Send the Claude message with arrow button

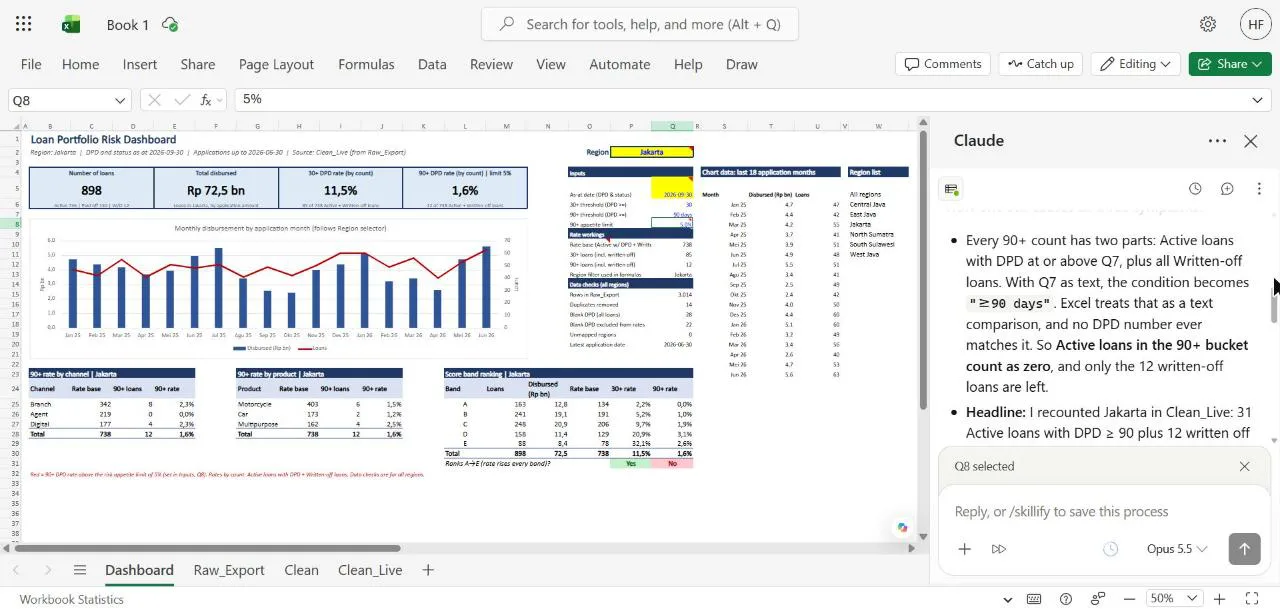pos(1244,548)
